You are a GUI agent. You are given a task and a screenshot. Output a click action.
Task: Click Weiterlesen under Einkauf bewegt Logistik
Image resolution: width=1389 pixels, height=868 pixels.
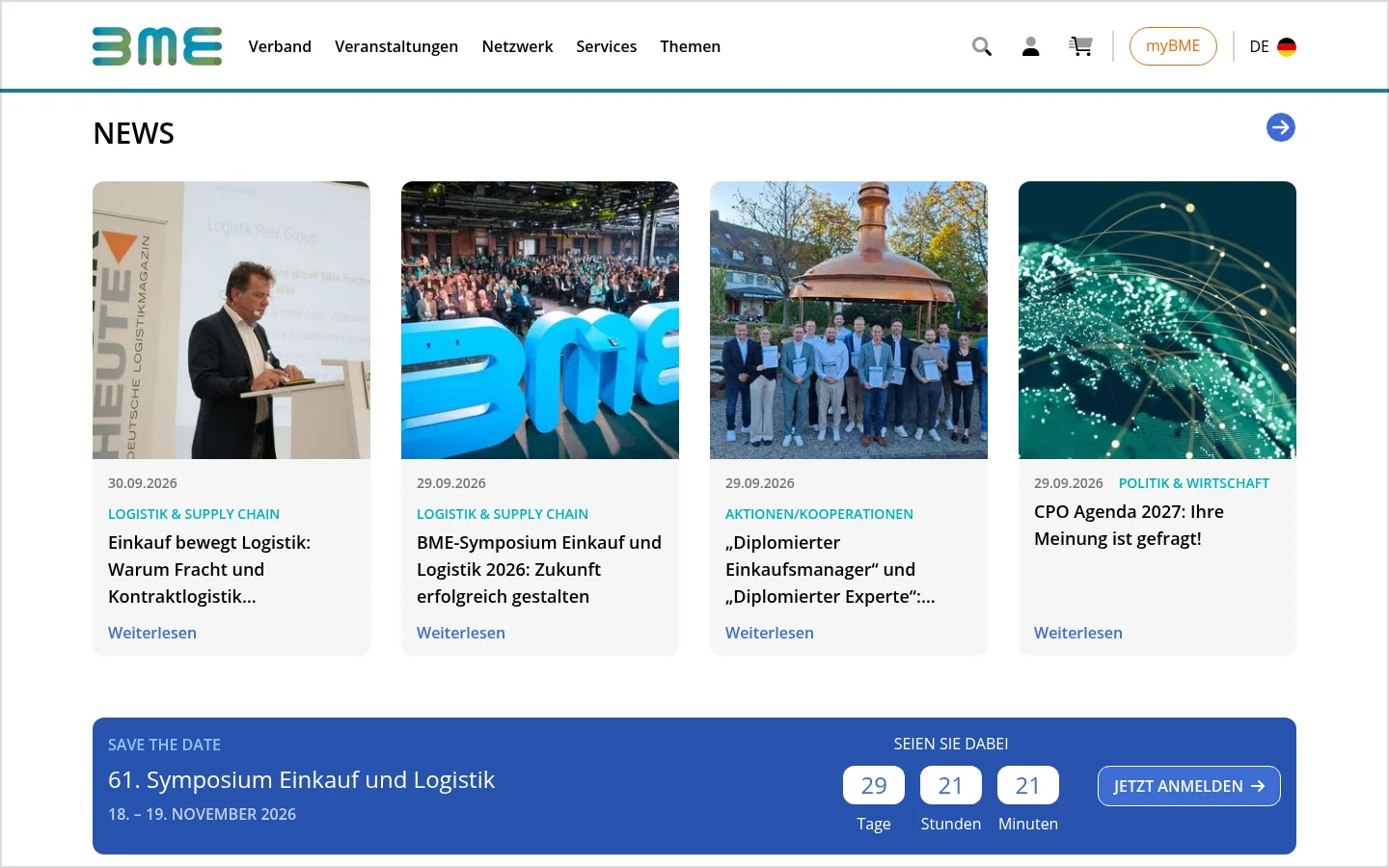[152, 633]
